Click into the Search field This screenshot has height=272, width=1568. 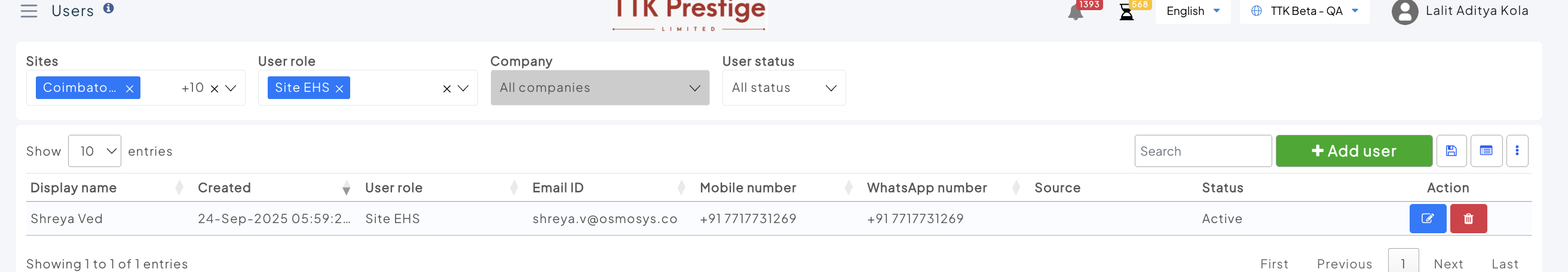pyautogui.click(x=1202, y=151)
